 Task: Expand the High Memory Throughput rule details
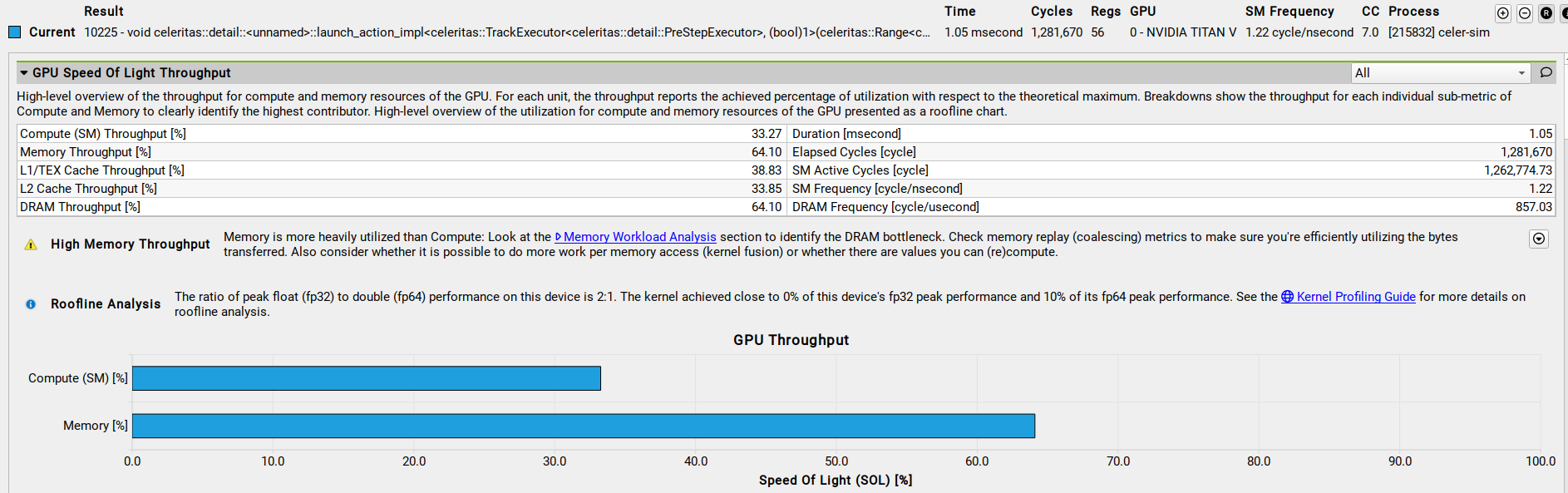coord(1539,239)
